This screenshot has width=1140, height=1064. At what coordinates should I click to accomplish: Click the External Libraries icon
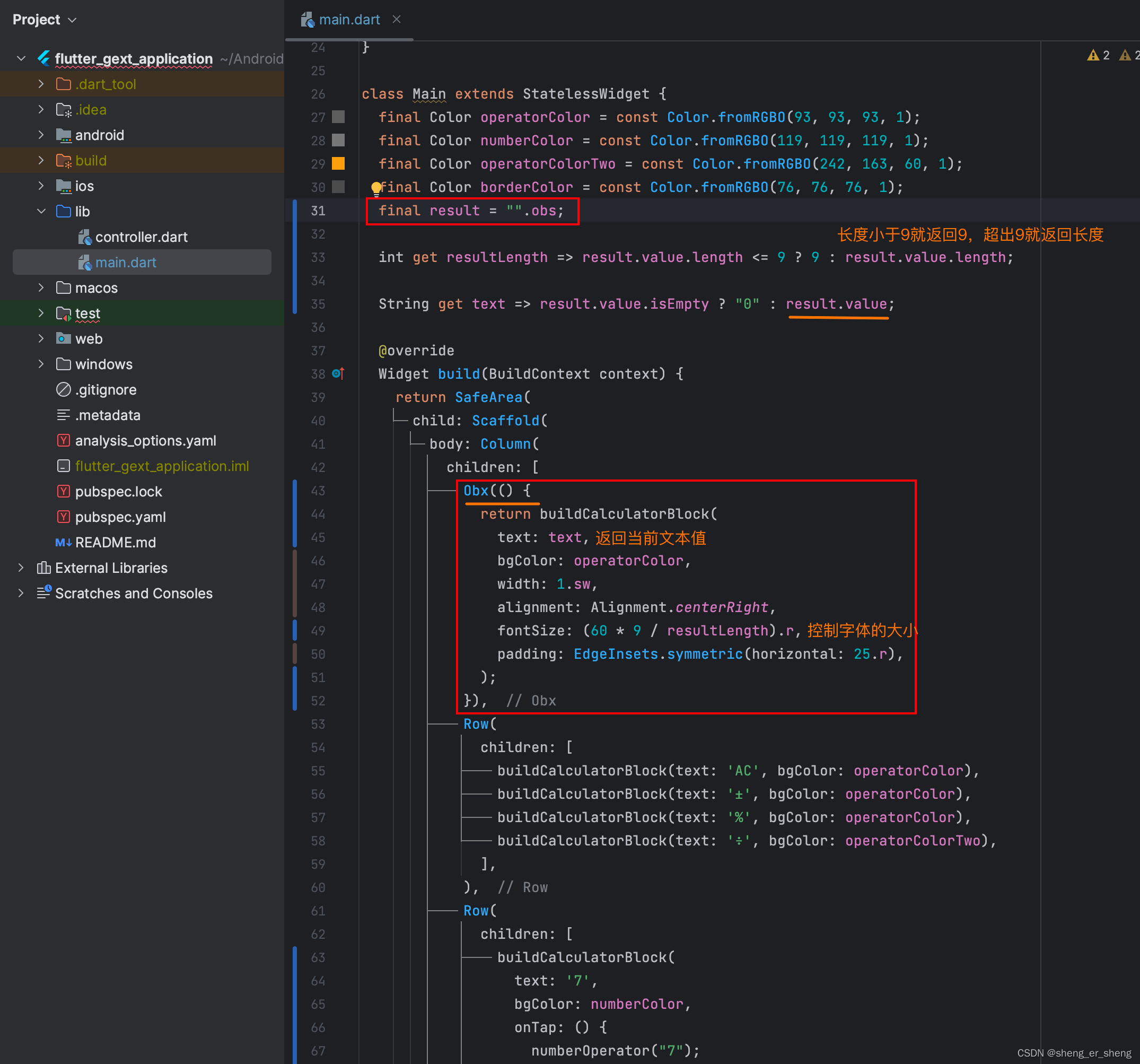(43, 568)
